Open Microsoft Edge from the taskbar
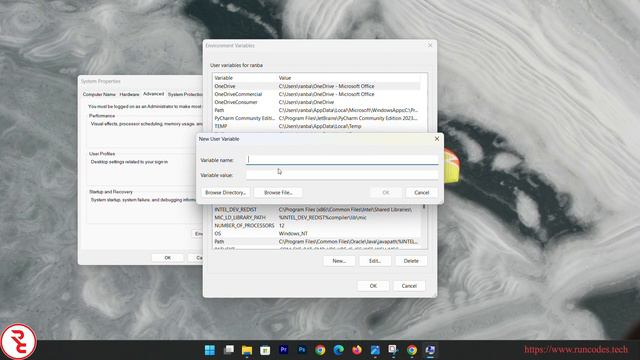The width and height of the screenshot is (640, 360). click(338, 350)
